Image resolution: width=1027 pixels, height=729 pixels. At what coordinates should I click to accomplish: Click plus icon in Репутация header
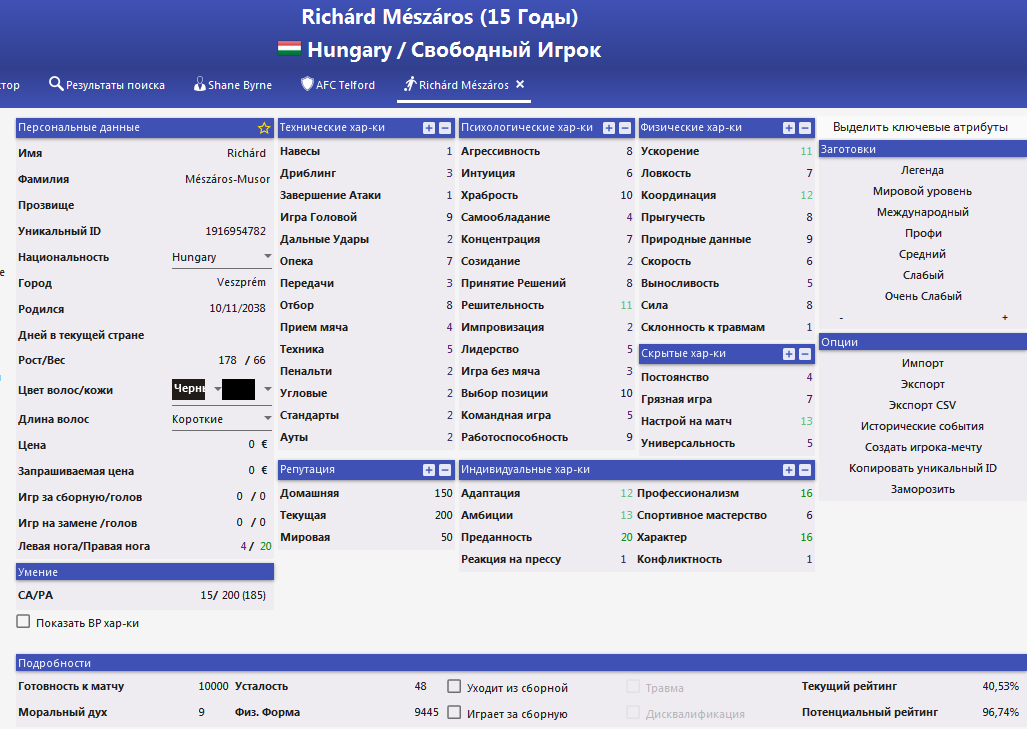429,470
